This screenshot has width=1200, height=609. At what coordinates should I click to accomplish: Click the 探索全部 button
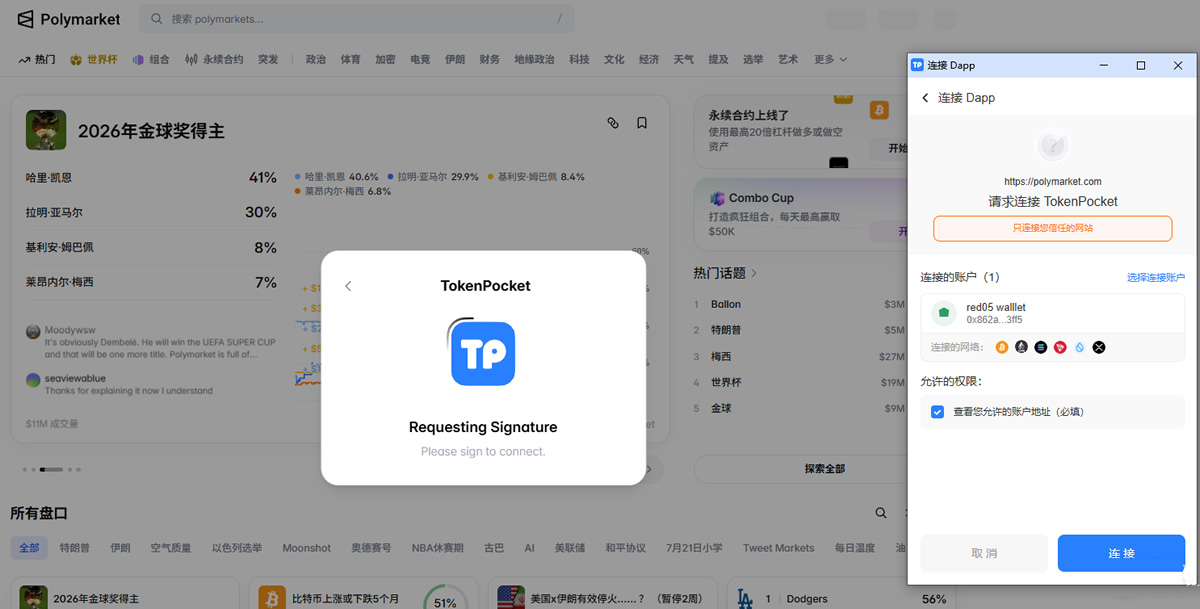[825, 469]
